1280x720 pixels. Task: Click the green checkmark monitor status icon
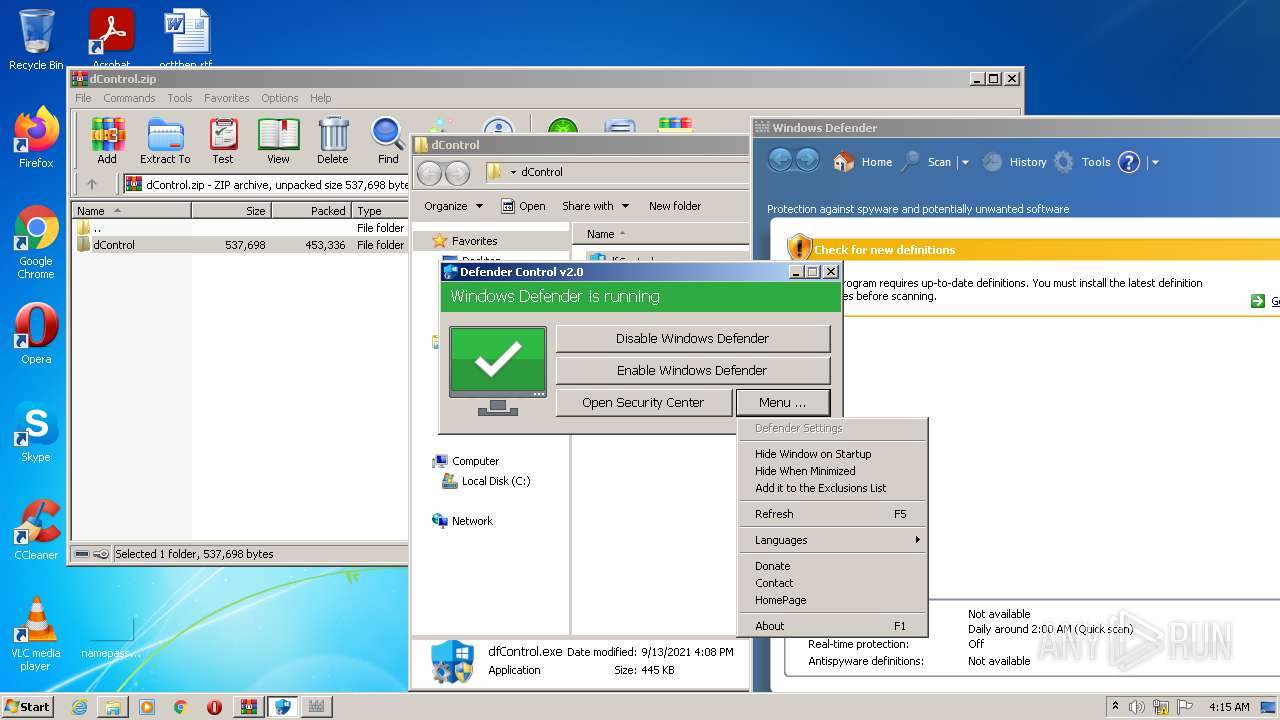click(498, 370)
